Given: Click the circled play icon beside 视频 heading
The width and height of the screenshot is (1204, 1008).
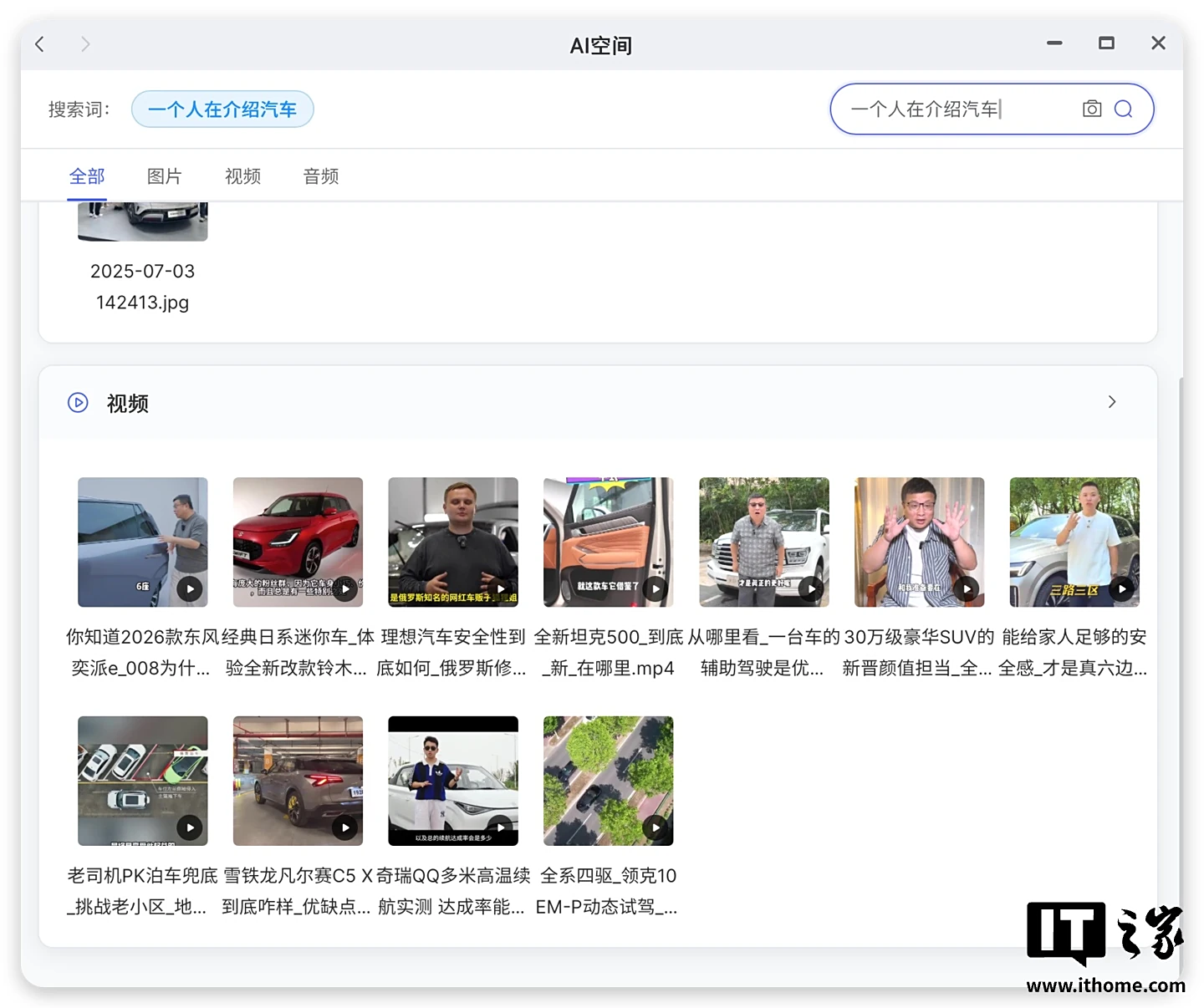Looking at the screenshot, I should [x=78, y=403].
